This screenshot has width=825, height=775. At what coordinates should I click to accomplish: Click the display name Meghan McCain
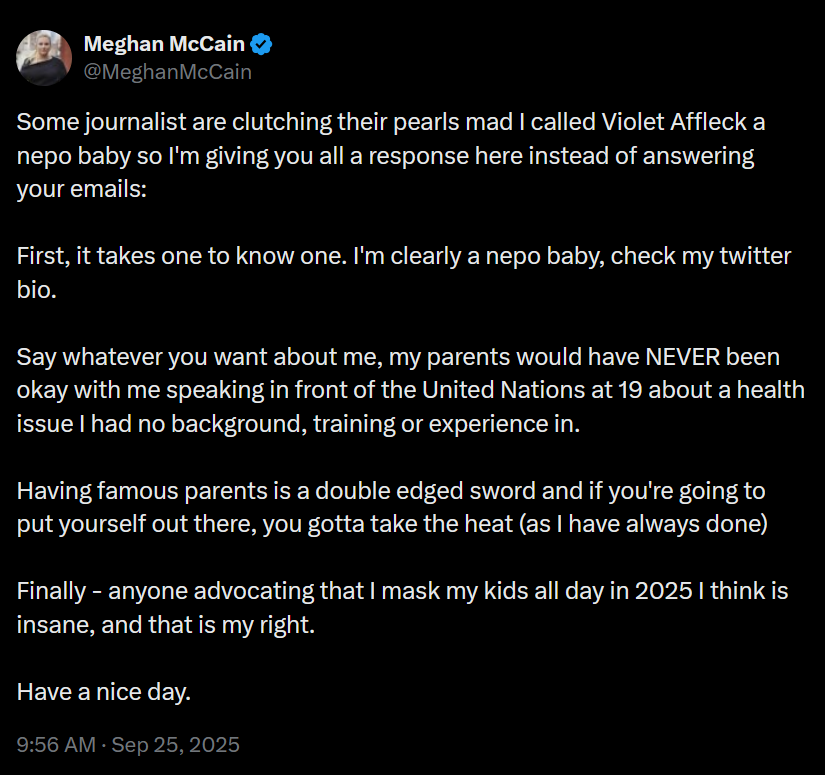coord(164,44)
